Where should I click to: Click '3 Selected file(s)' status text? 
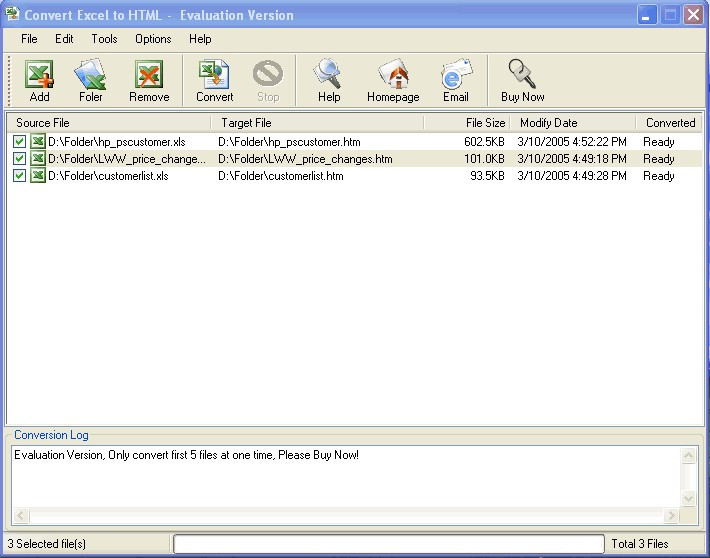pos(47,544)
